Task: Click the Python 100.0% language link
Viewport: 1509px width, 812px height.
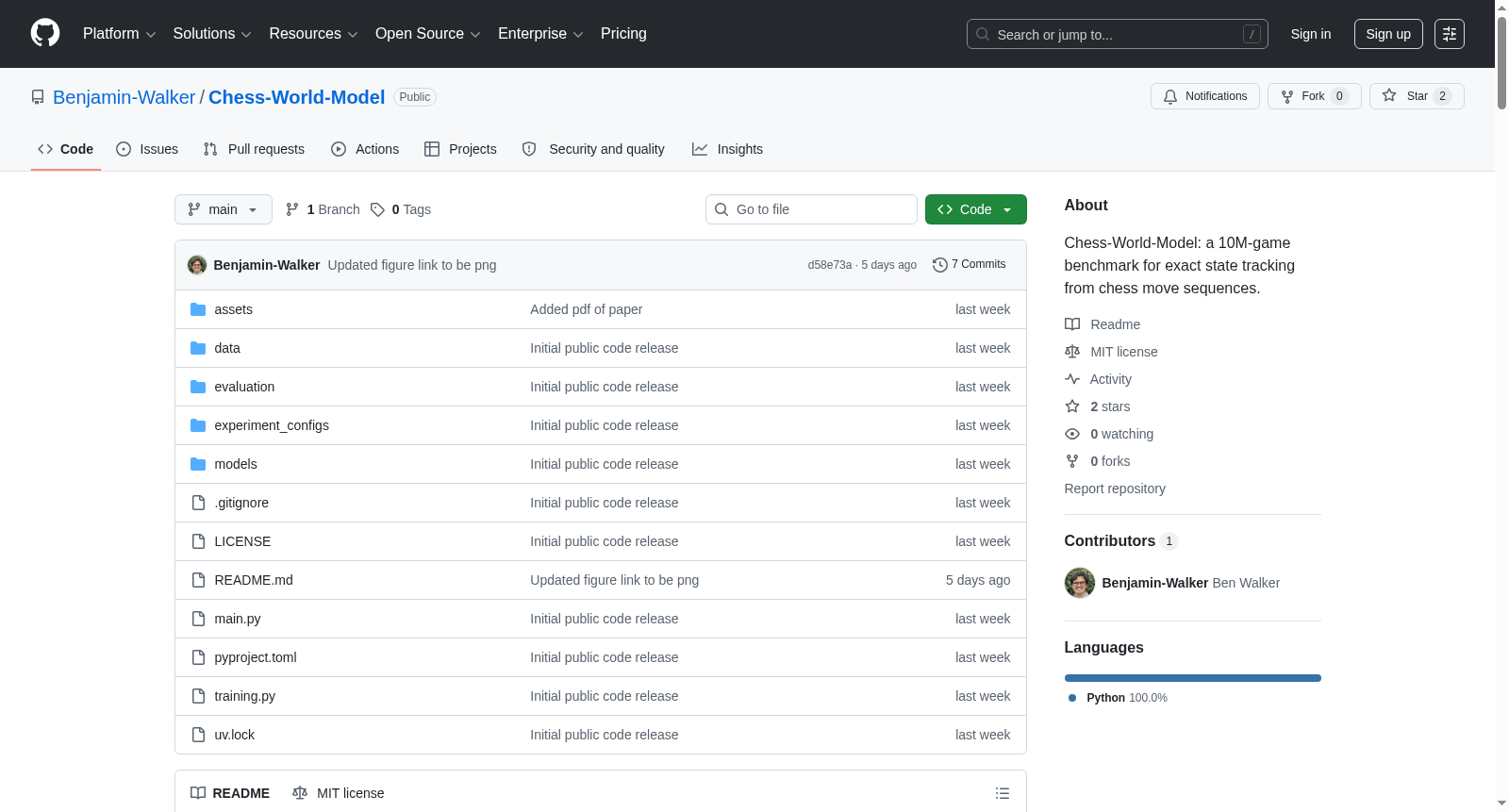Action: point(1119,698)
